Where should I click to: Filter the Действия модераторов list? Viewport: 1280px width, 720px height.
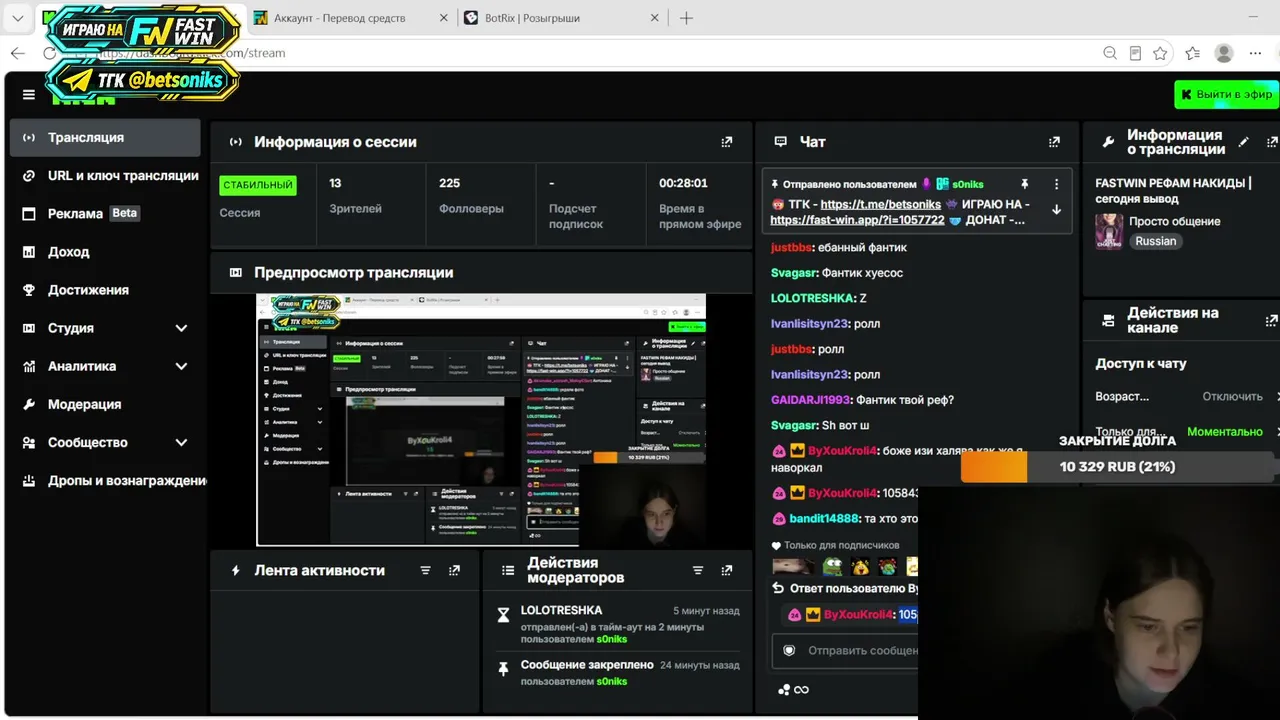[x=698, y=570]
